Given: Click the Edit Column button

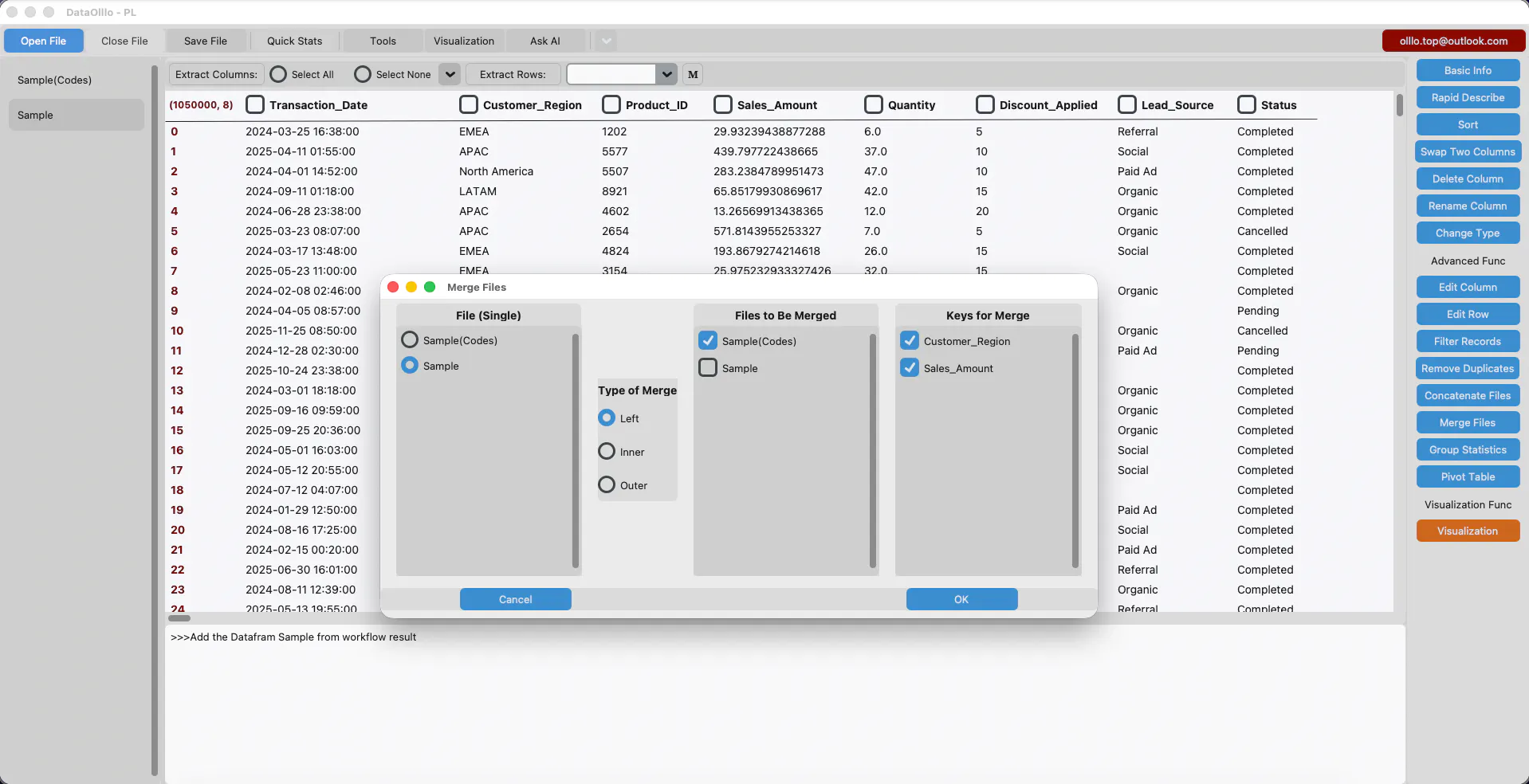Looking at the screenshot, I should 1468,287.
